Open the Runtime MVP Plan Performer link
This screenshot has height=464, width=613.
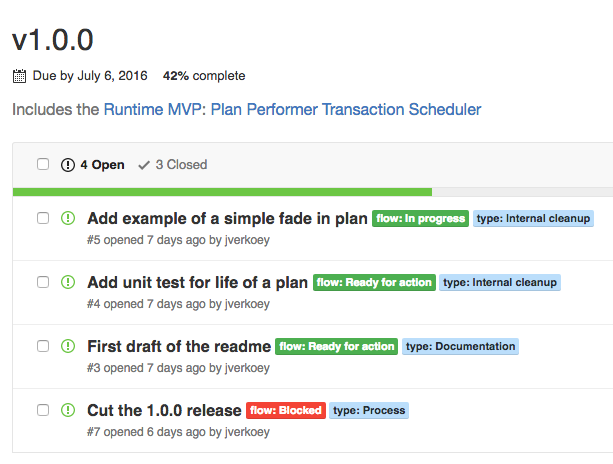[292, 109]
